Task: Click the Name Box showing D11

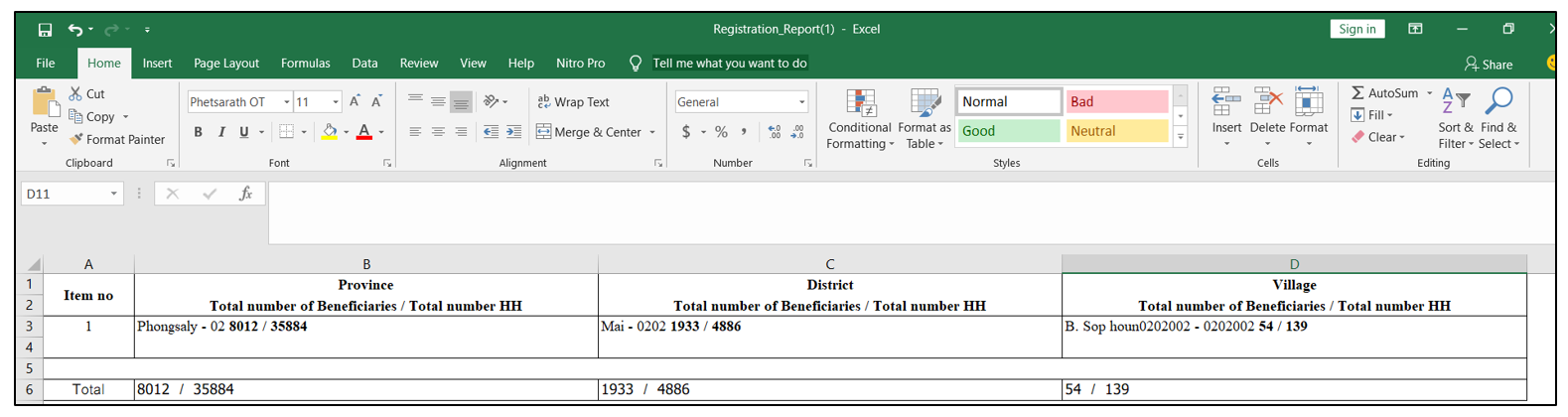Action: pos(71,194)
